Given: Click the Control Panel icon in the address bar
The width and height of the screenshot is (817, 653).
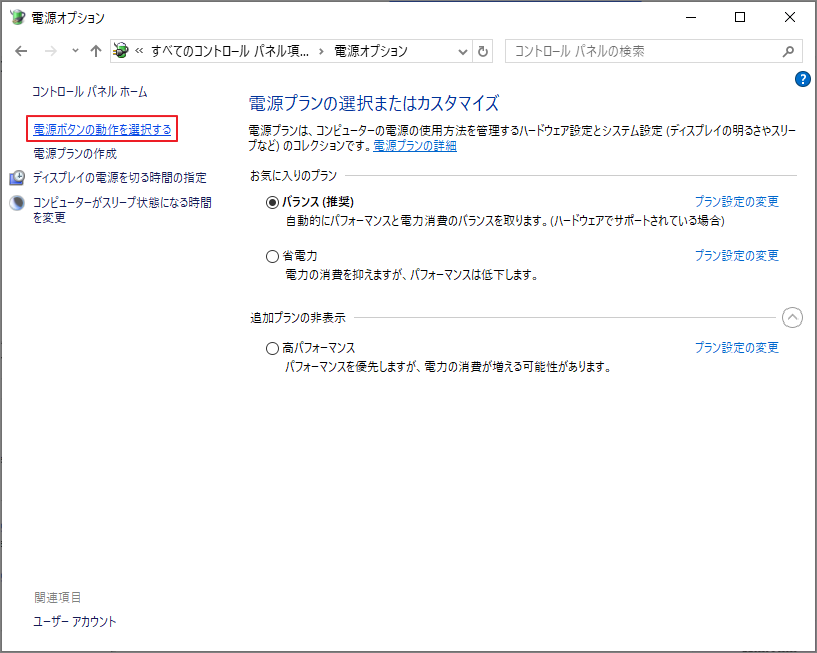Looking at the screenshot, I should 120,51.
